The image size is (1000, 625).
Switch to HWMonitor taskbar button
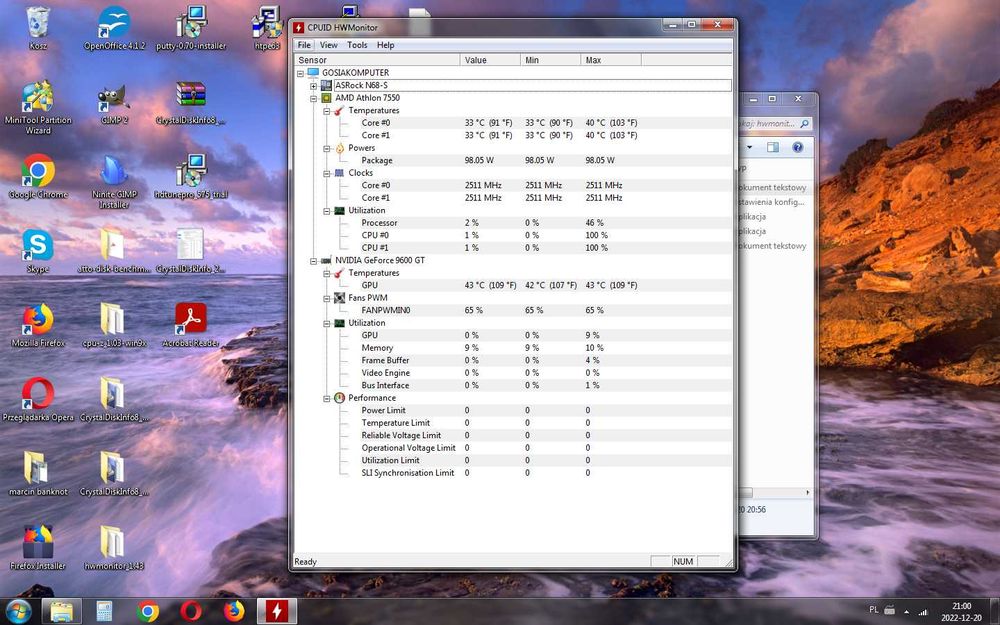point(277,611)
